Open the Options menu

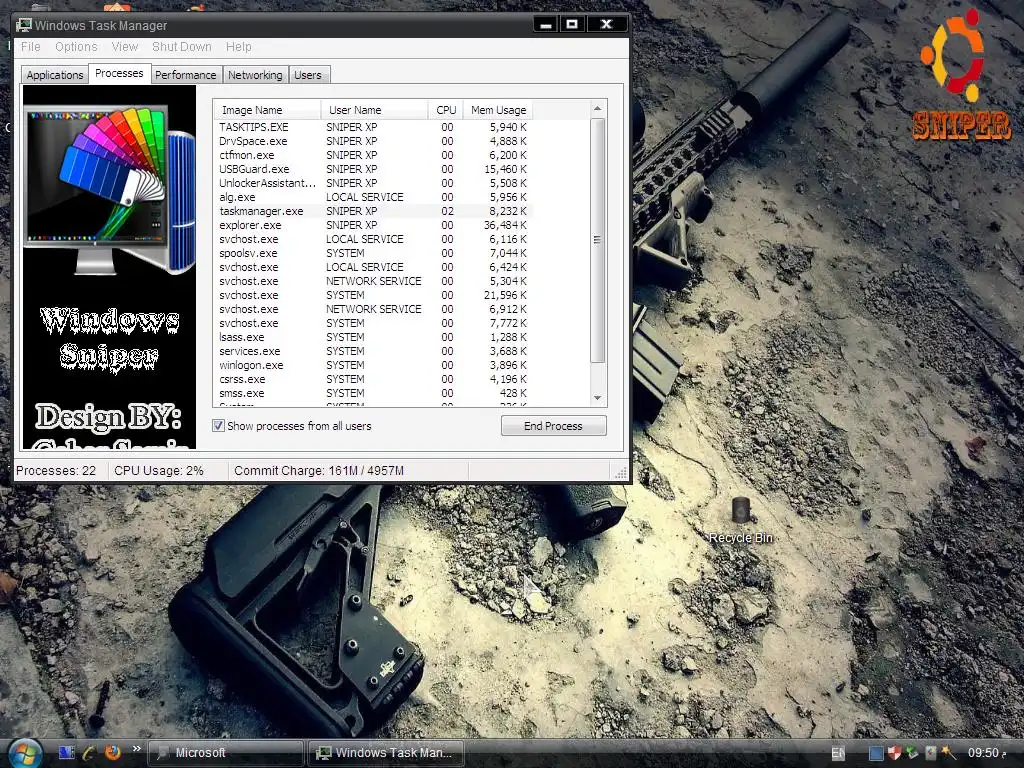coord(76,47)
